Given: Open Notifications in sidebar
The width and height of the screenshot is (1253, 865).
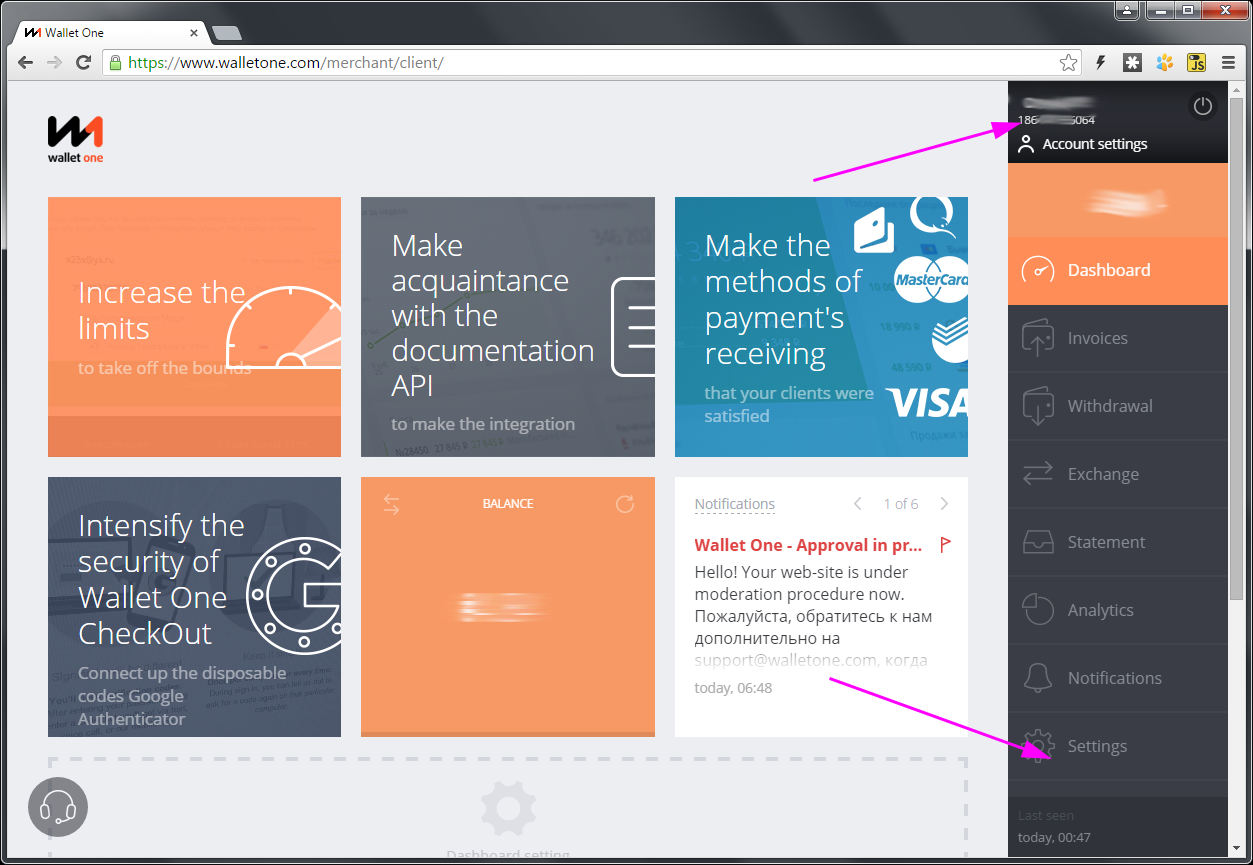Looking at the screenshot, I should (1117, 678).
